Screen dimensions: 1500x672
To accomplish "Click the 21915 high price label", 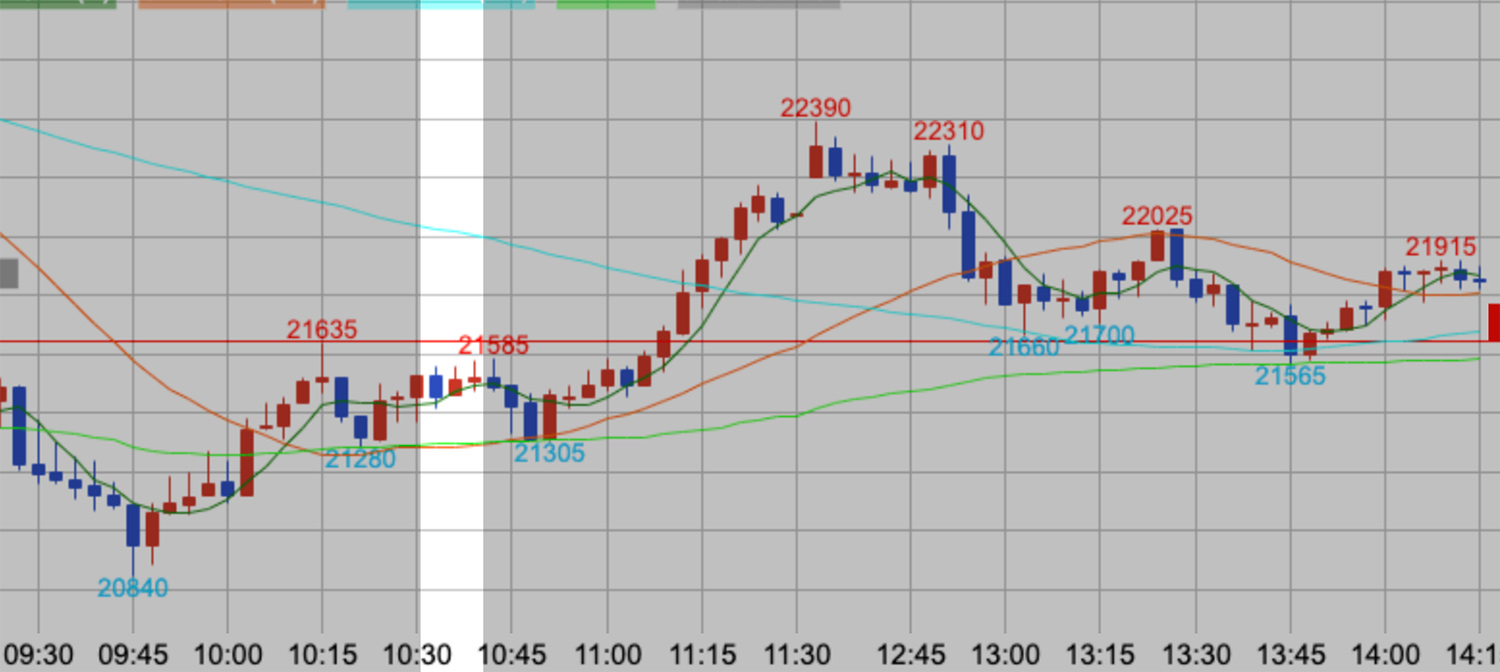I will pos(1440,247).
